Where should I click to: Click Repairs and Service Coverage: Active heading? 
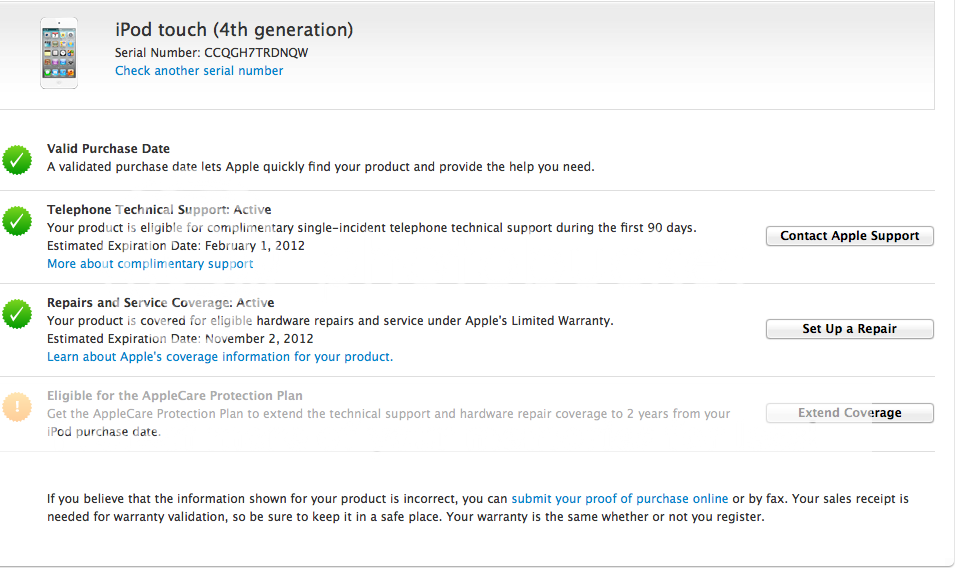coord(161,303)
